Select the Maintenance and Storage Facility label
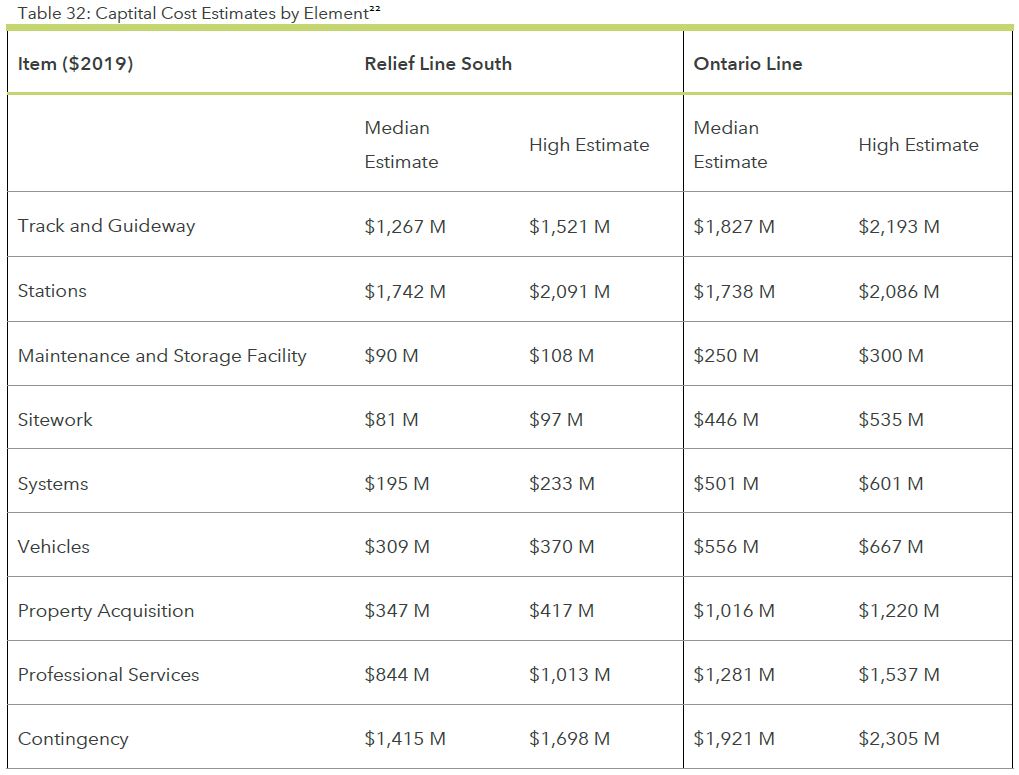Image resolution: width=1019 pixels, height=775 pixels. tap(162, 356)
